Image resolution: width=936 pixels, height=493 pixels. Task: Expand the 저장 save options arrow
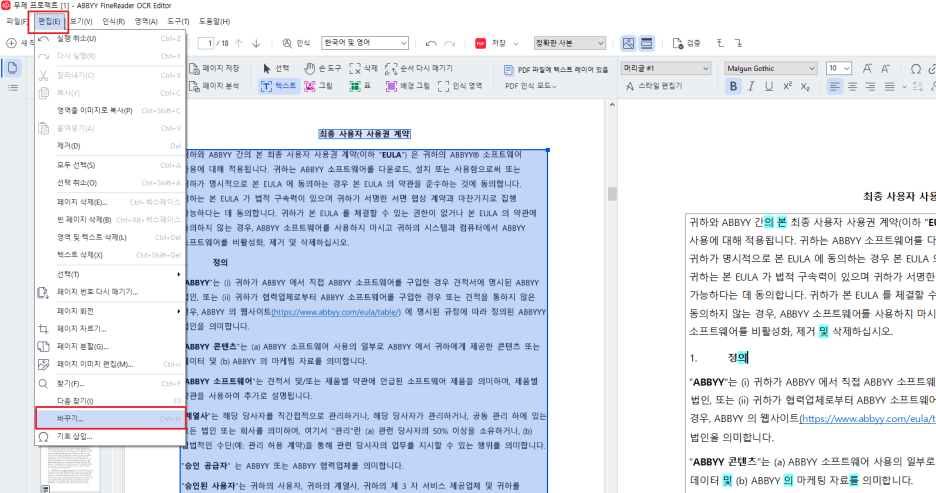click(x=516, y=44)
